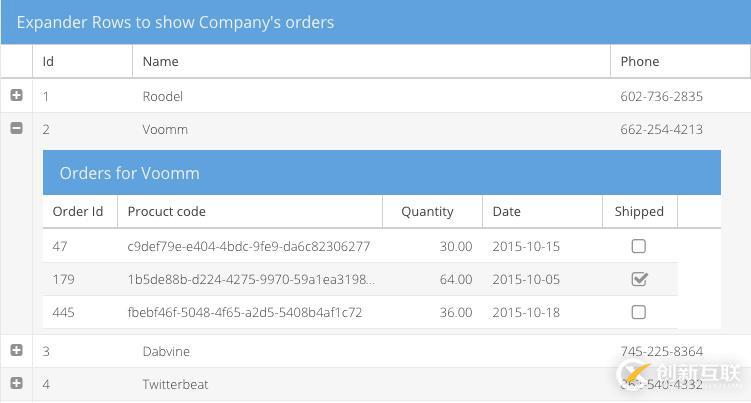Click the Order Id column header
This screenshot has width=751, height=403.
[80, 211]
